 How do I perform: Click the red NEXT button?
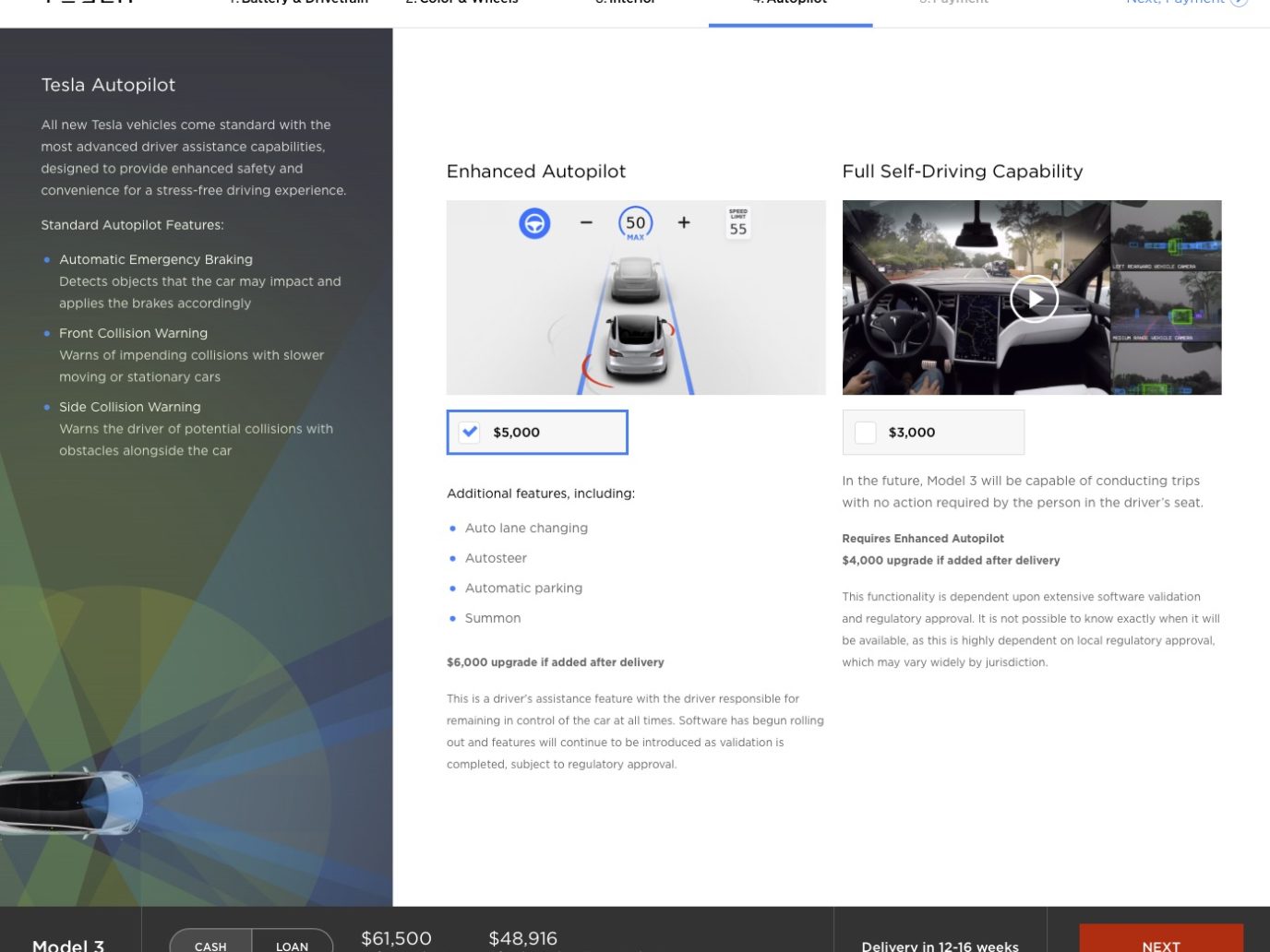1161,939
